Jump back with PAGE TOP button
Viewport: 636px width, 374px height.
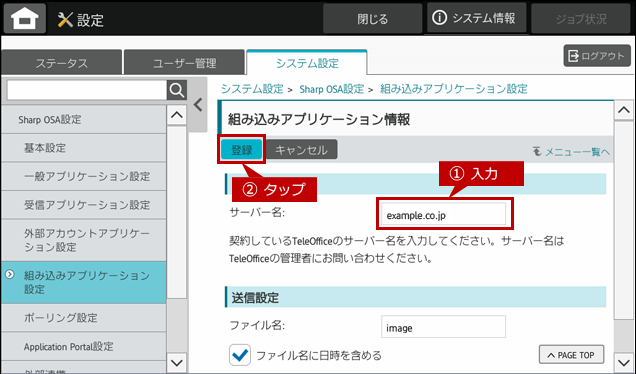click(572, 355)
